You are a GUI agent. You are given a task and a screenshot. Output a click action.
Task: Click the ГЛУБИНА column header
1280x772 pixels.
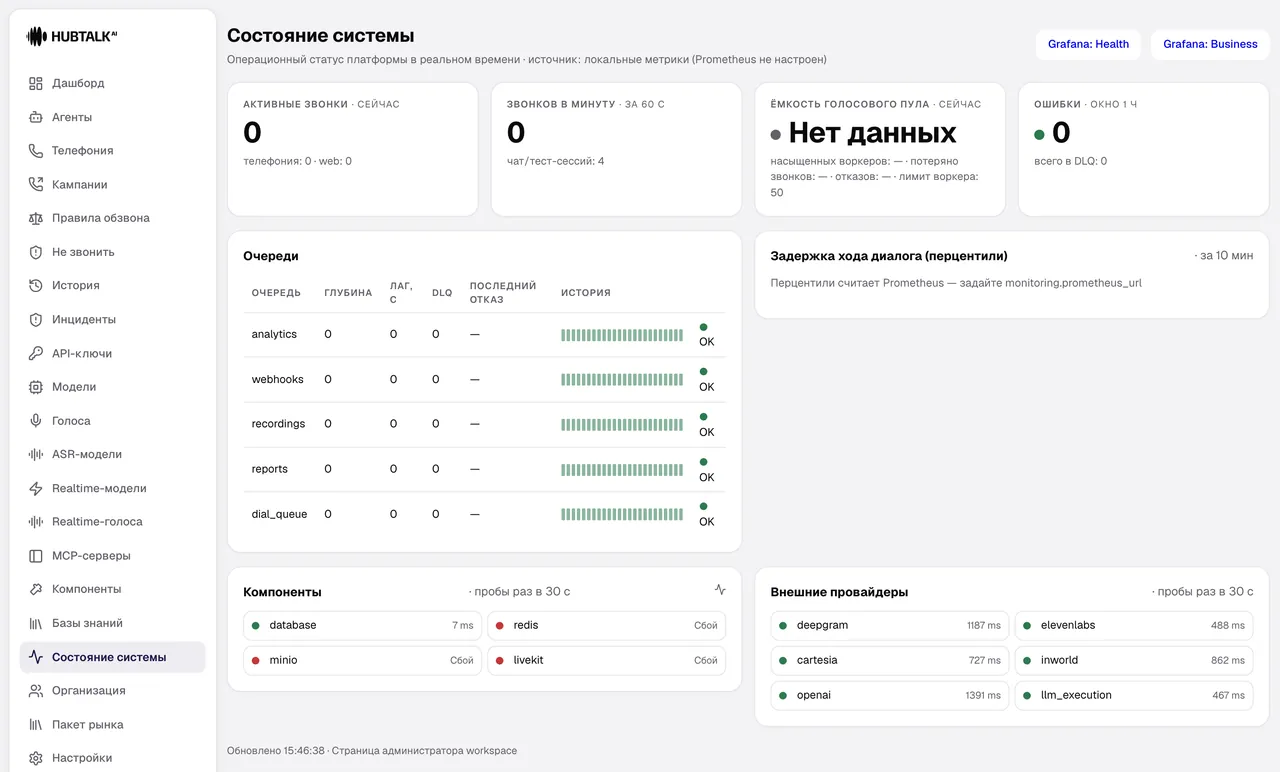[x=348, y=293]
